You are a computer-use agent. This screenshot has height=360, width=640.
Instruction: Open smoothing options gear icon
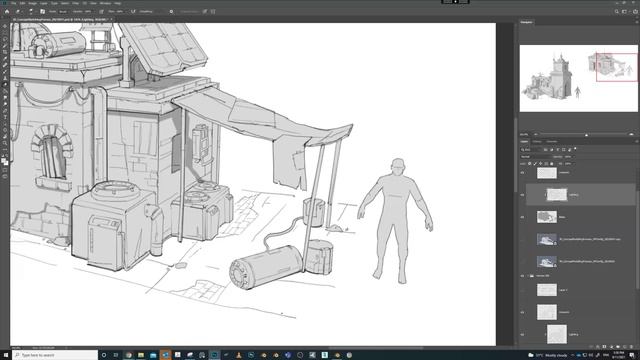pos(171,11)
